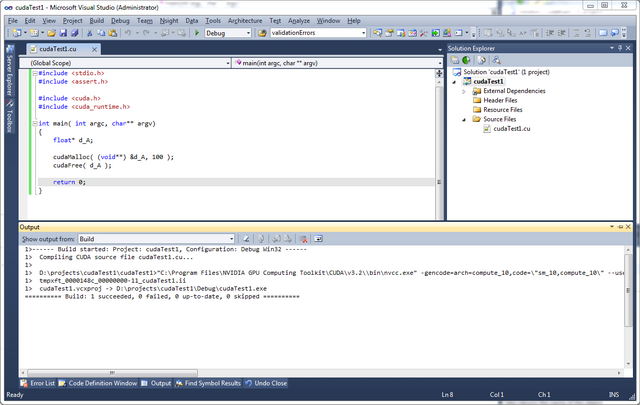
Task: Click the Output panel auto-hide pin
Action: pyautogui.click(x=620, y=227)
